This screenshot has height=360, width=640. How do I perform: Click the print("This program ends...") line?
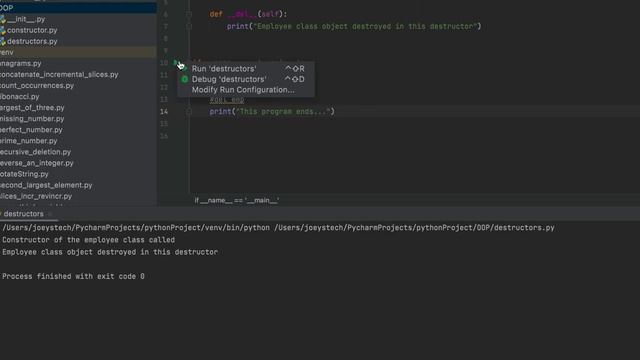tap(272, 111)
